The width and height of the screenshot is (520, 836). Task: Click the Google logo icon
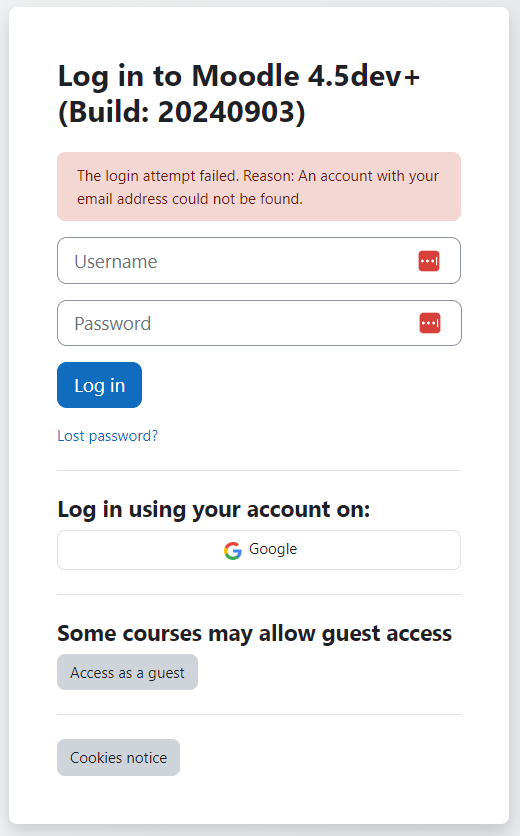[233, 550]
